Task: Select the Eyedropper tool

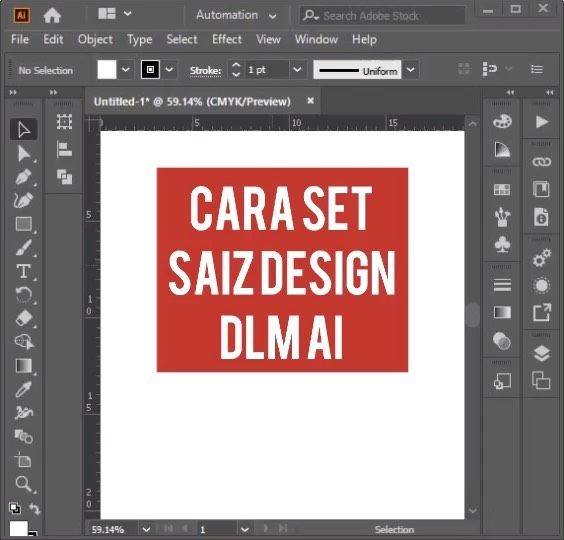Action: tap(24, 389)
